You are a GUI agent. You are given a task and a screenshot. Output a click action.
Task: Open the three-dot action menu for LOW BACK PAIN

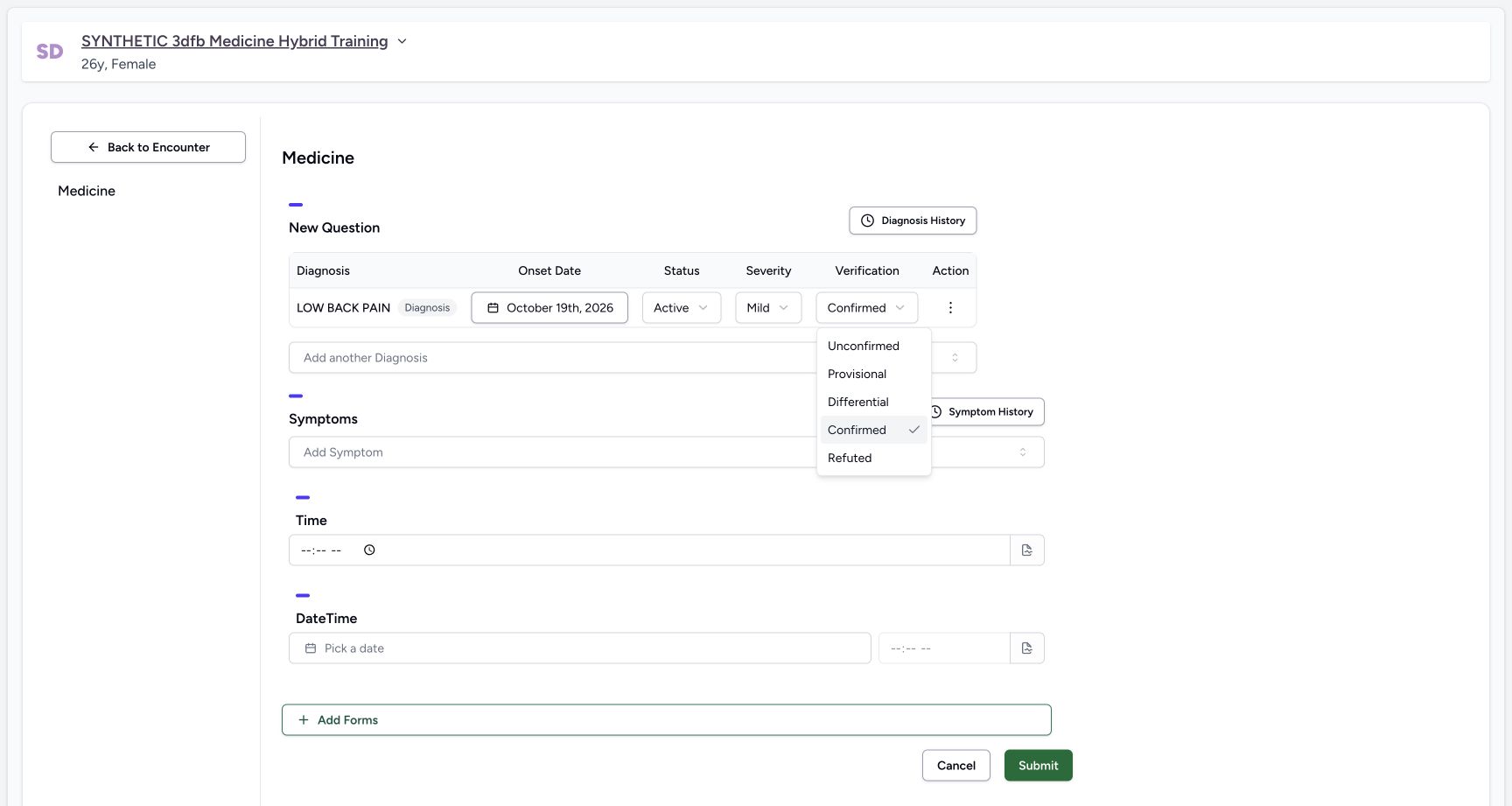pos(950,308)
